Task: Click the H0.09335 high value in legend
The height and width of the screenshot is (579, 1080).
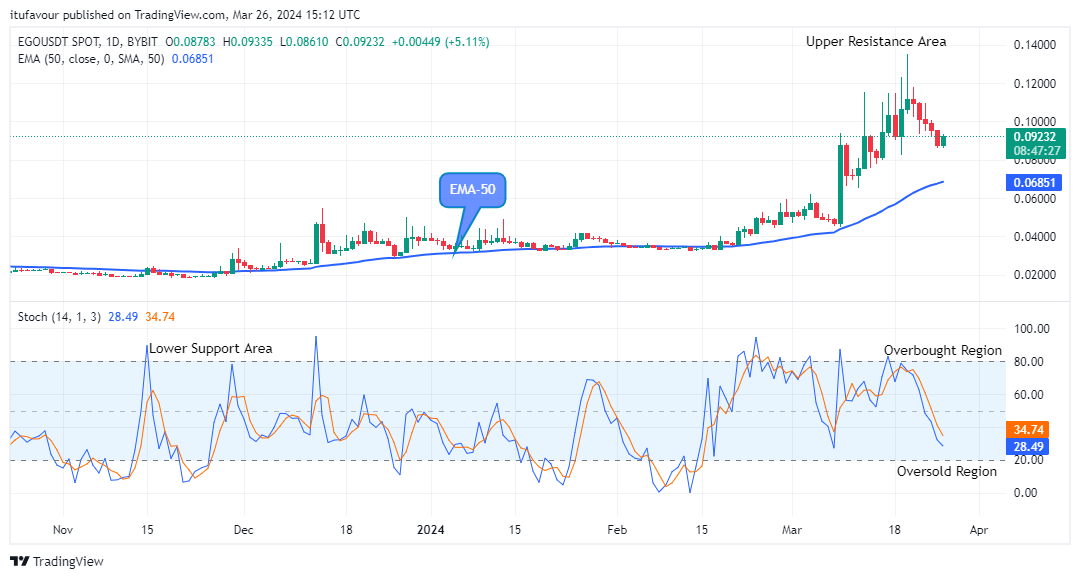Action: click(x=248, y=42)
